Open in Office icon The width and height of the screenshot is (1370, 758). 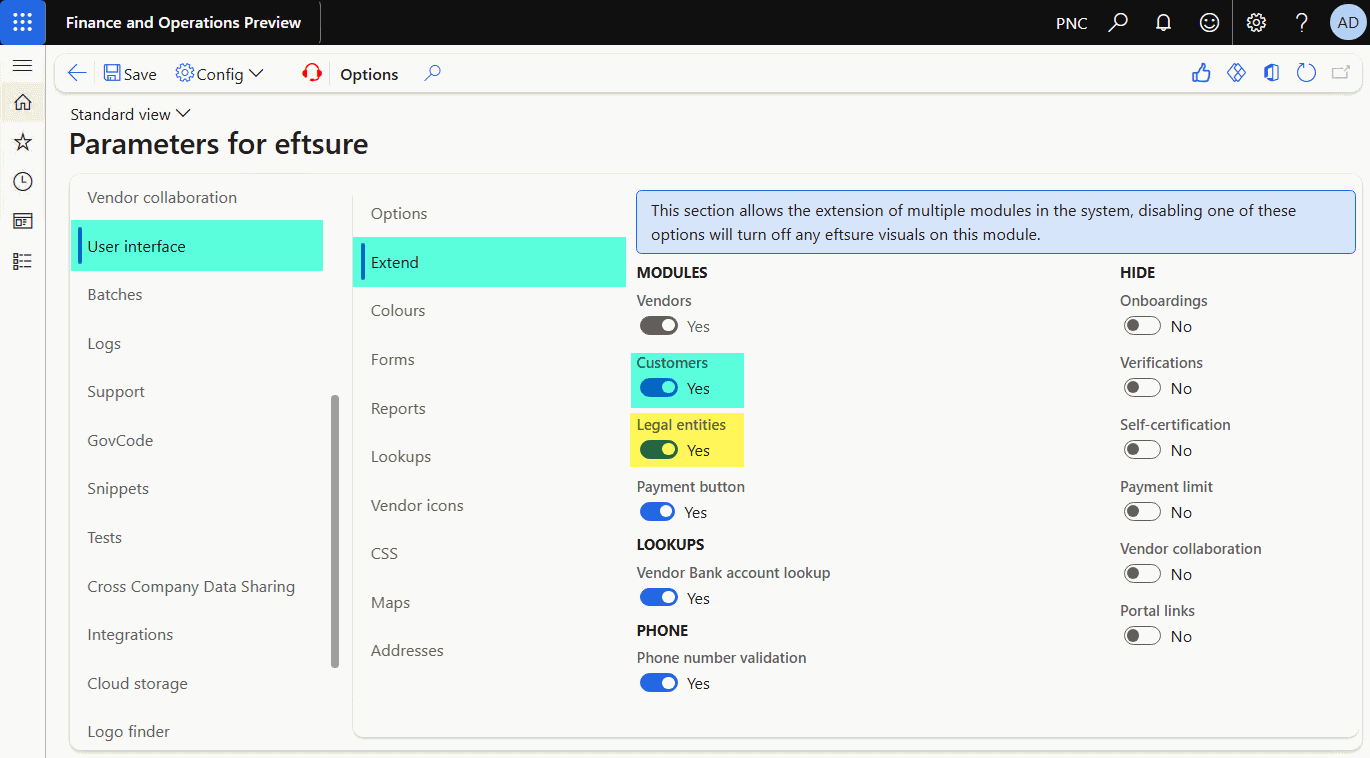(1271, 73)
